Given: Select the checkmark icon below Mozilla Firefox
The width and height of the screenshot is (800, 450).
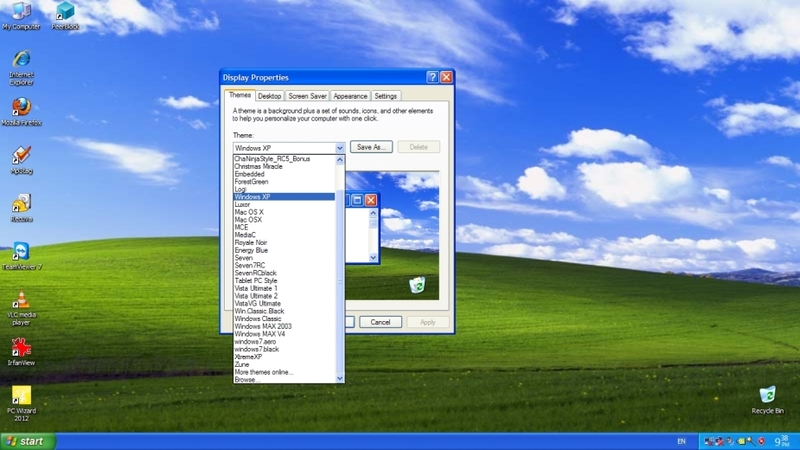Looking at the screenshot, I should click(x=21, y=160).
